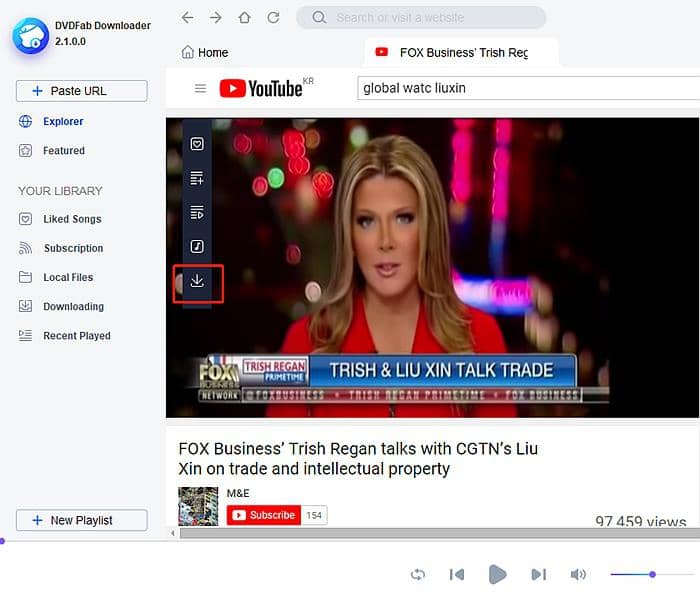Image resolution: width=700 pixels, height=602 pixels.
Task: Click the play queue icon on video
Action: coord(197,213)
